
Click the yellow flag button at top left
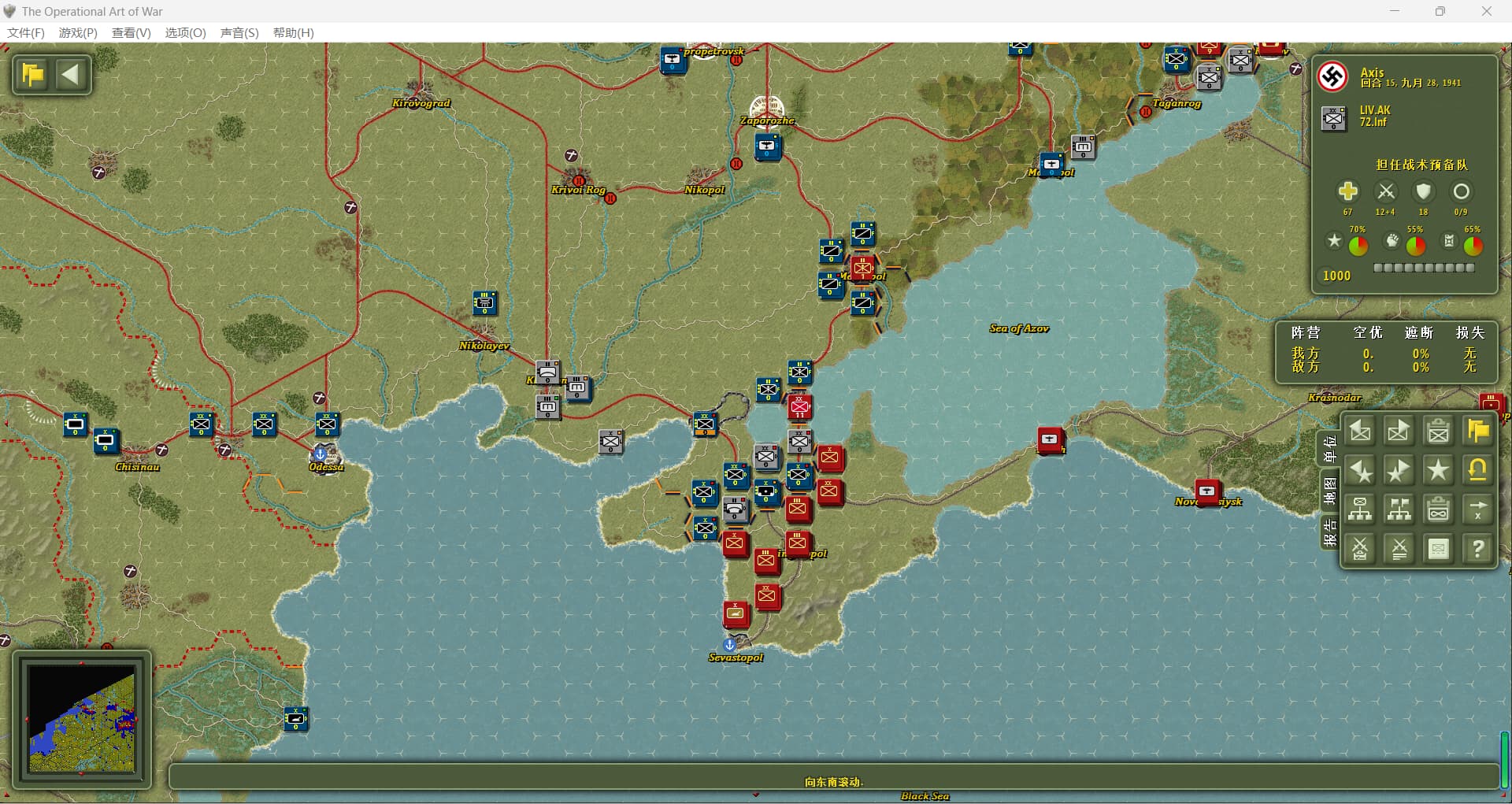point(33,75)
